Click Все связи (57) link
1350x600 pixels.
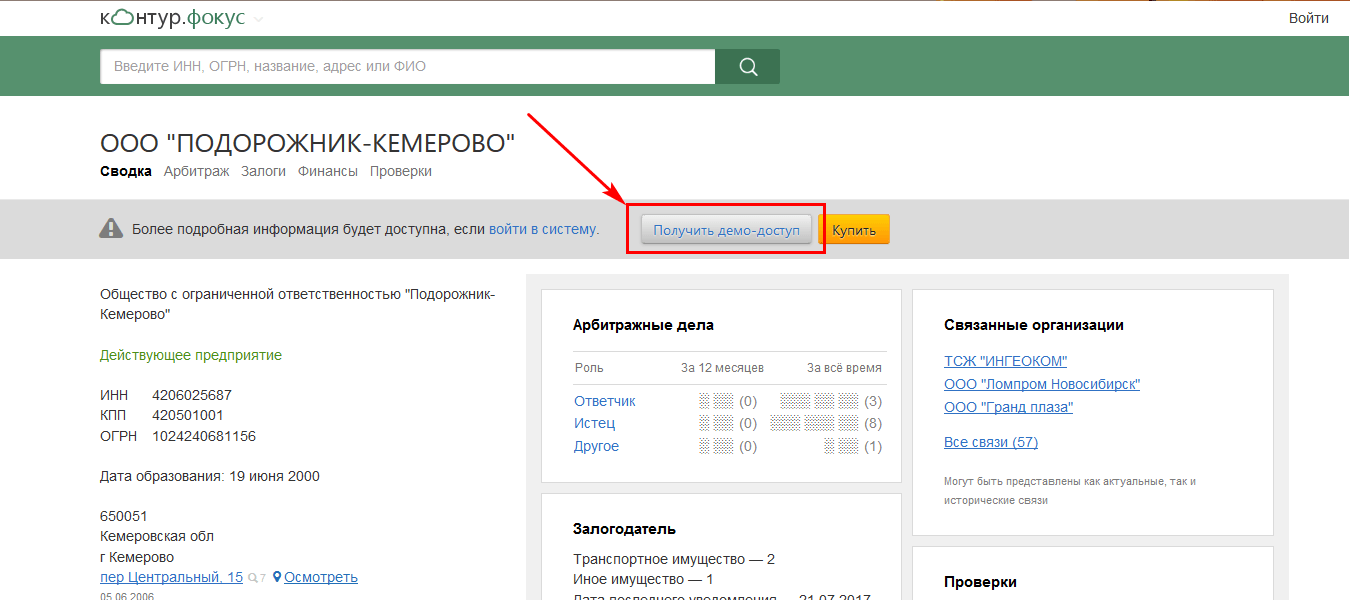pyautogui.click(x=991, y=442)
